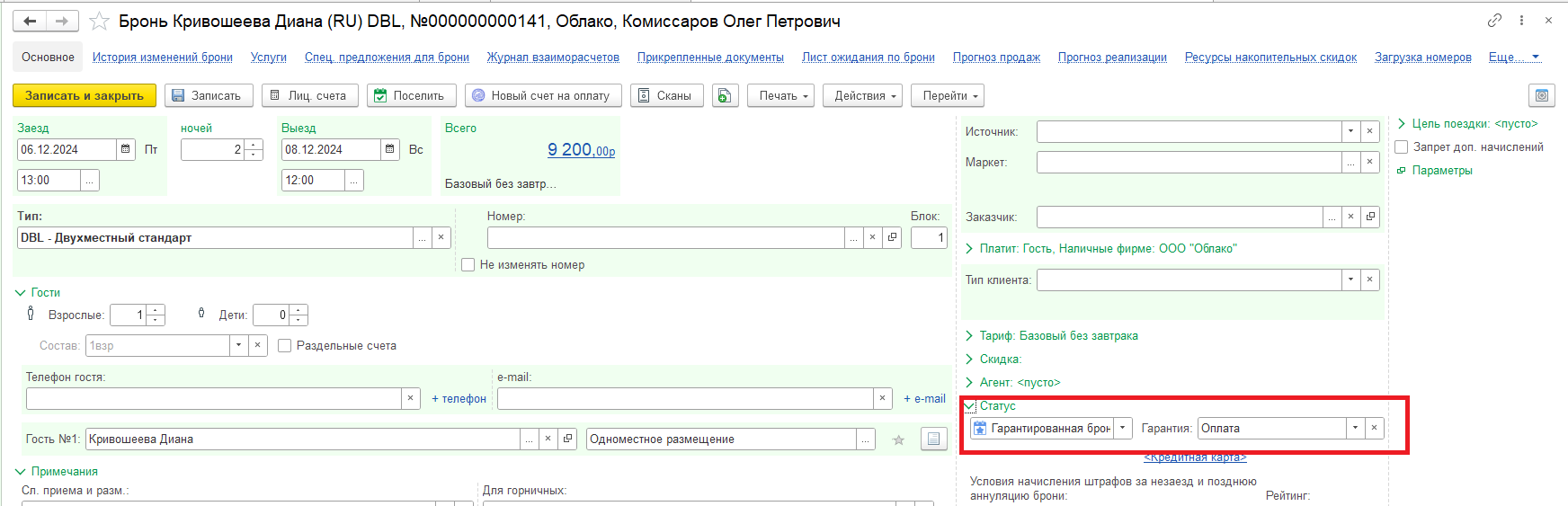
Task: Open status Гарантированная бронь dropdown
Action: coord(1123,428)
